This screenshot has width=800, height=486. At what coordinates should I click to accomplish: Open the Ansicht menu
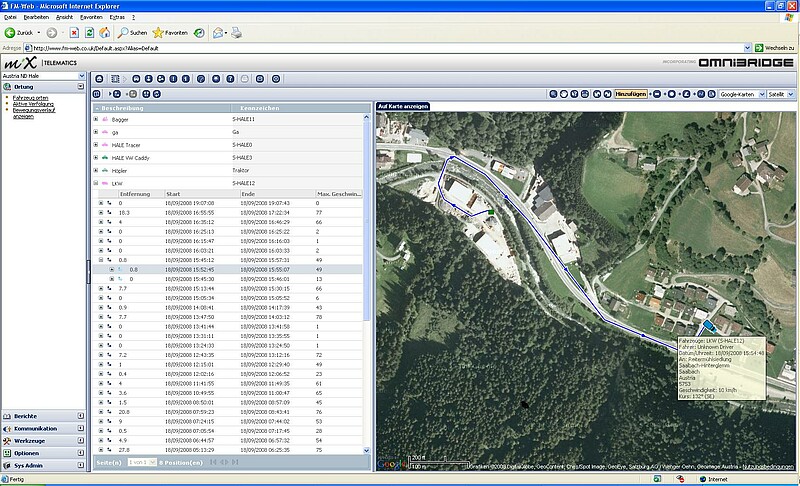click(64, 17)
